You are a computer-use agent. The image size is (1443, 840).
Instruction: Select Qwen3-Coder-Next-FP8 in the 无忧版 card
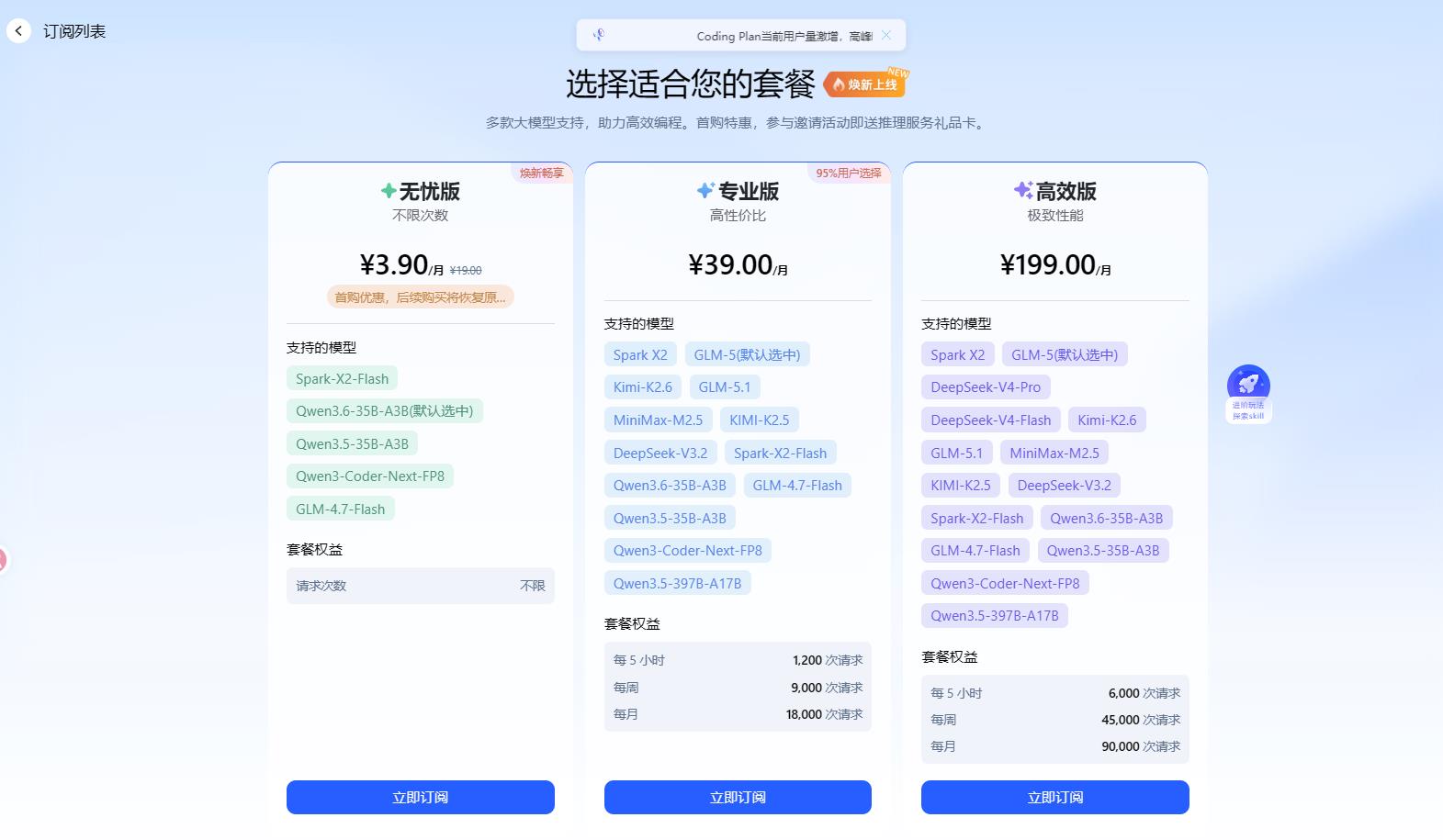(370, 476)
